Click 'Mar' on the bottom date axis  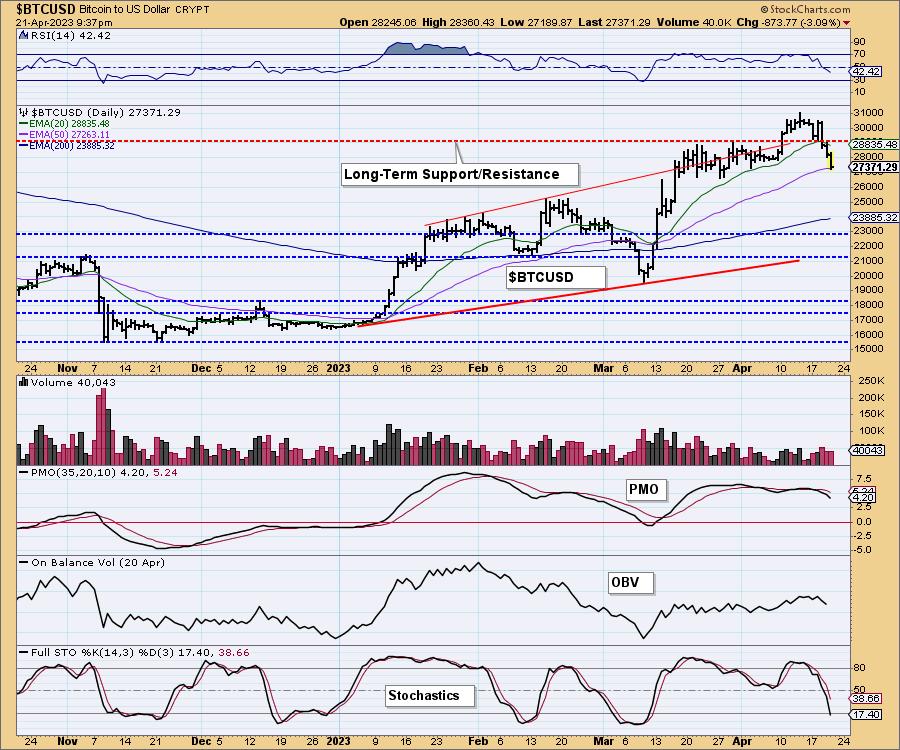point(603,741)
